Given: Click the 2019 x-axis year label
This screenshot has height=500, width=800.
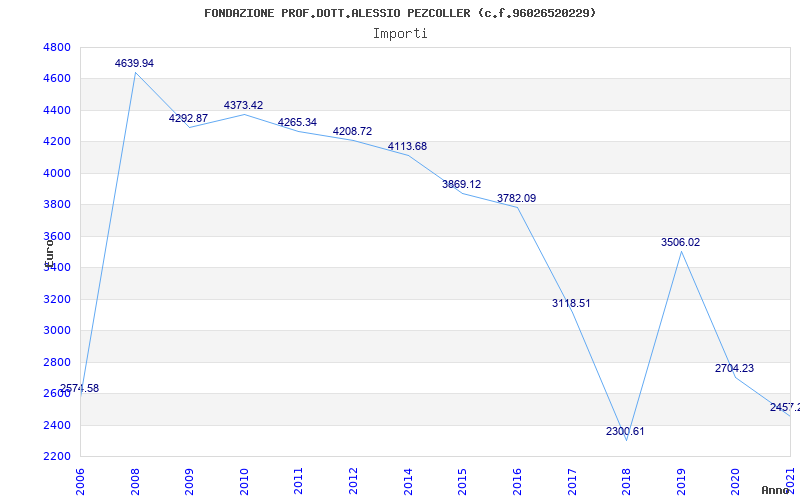Looking at the screenshot, I should tap(681, 481).
